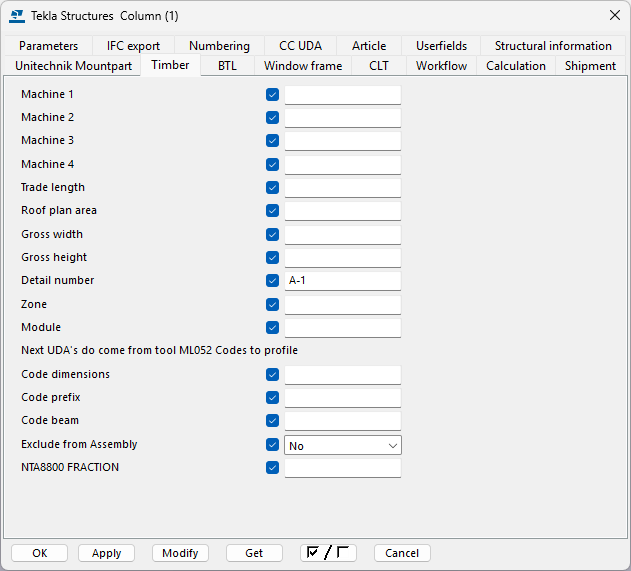The height and width of the screenshot is (571, 631).
Task: Toggle the Gross height checkbox
Action: click(272, 258)
